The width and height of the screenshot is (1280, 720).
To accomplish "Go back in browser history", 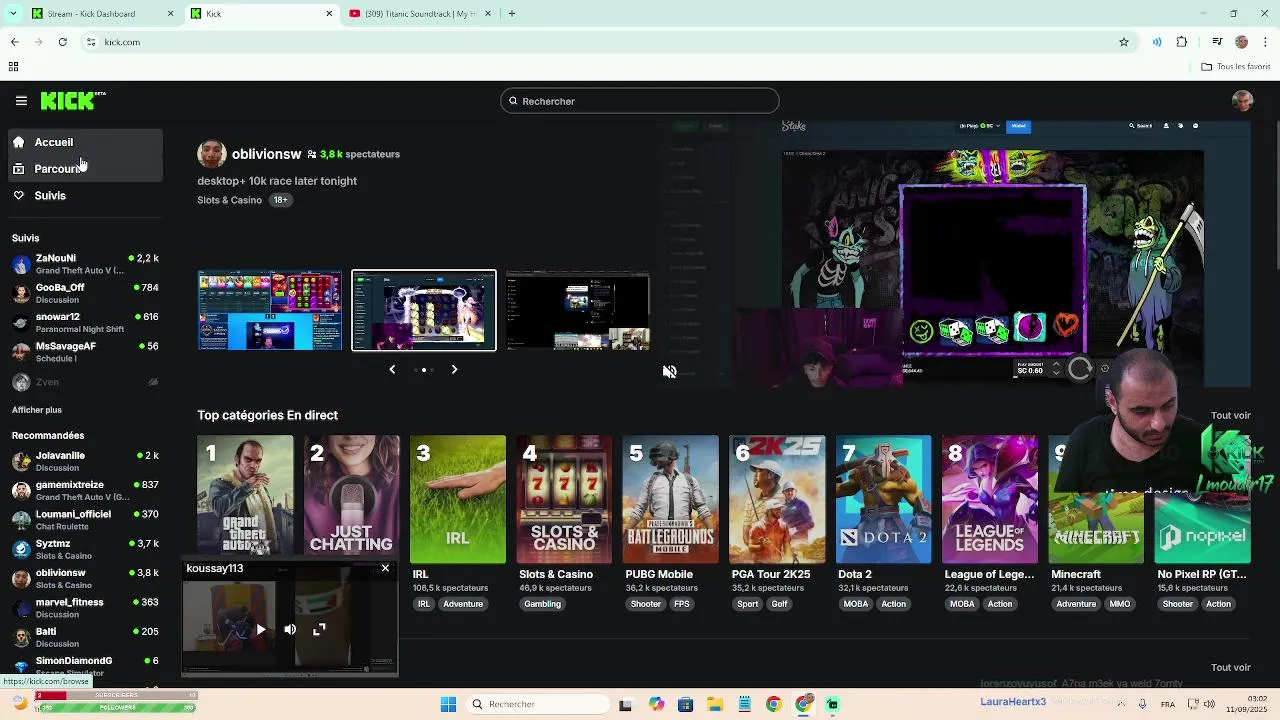I will tap(14, 42).
